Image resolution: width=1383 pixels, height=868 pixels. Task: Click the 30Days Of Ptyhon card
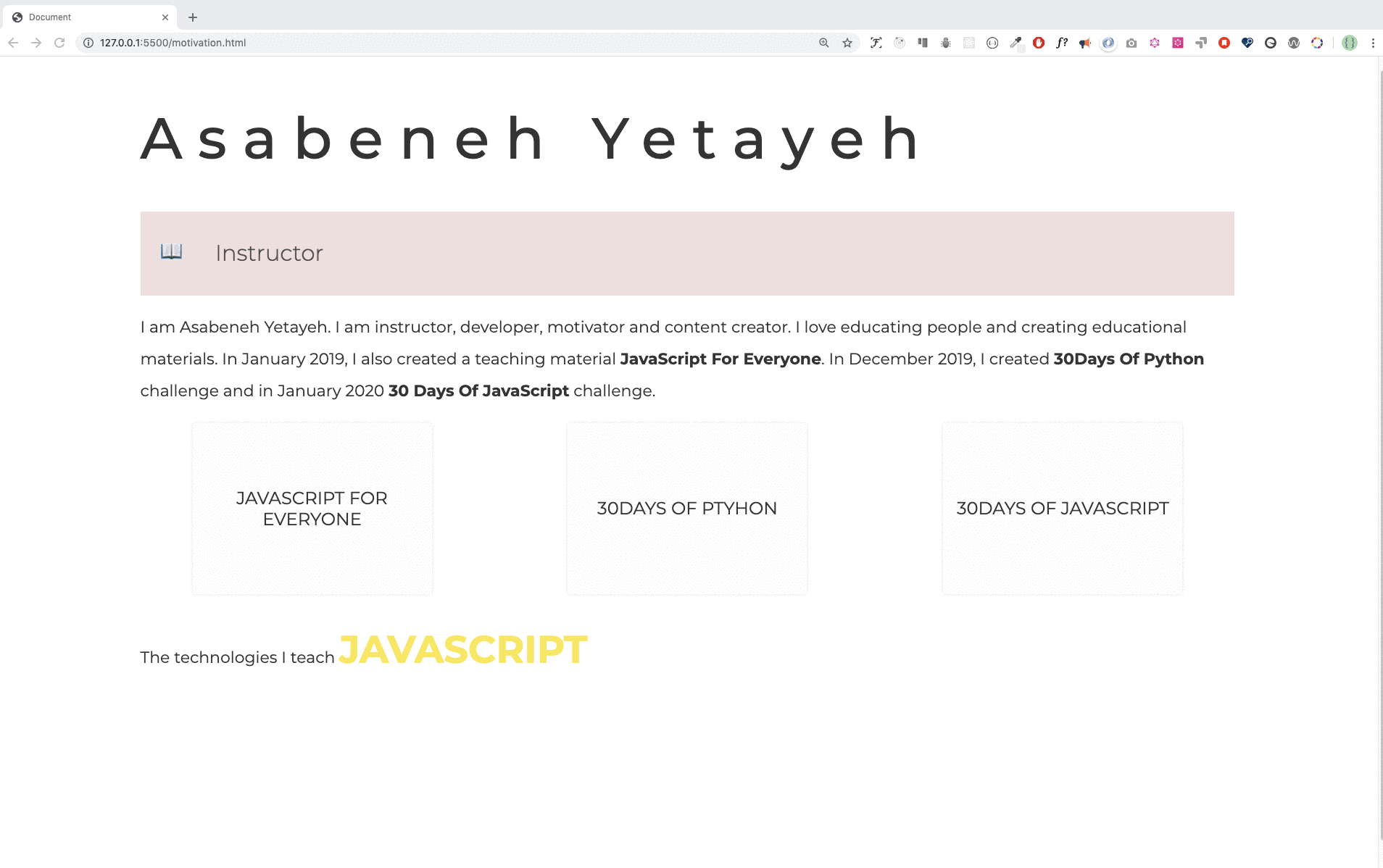[x=687, y=509]
